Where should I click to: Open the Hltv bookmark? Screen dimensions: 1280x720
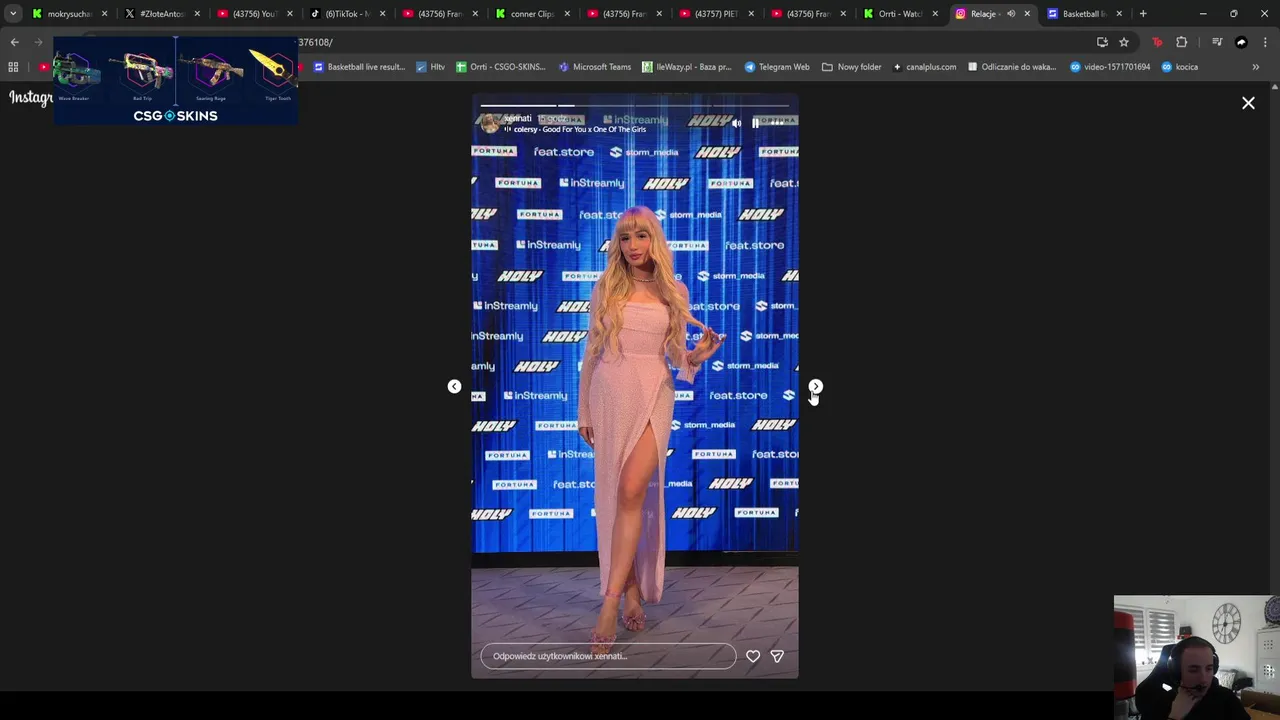click(x=430, y=67)
